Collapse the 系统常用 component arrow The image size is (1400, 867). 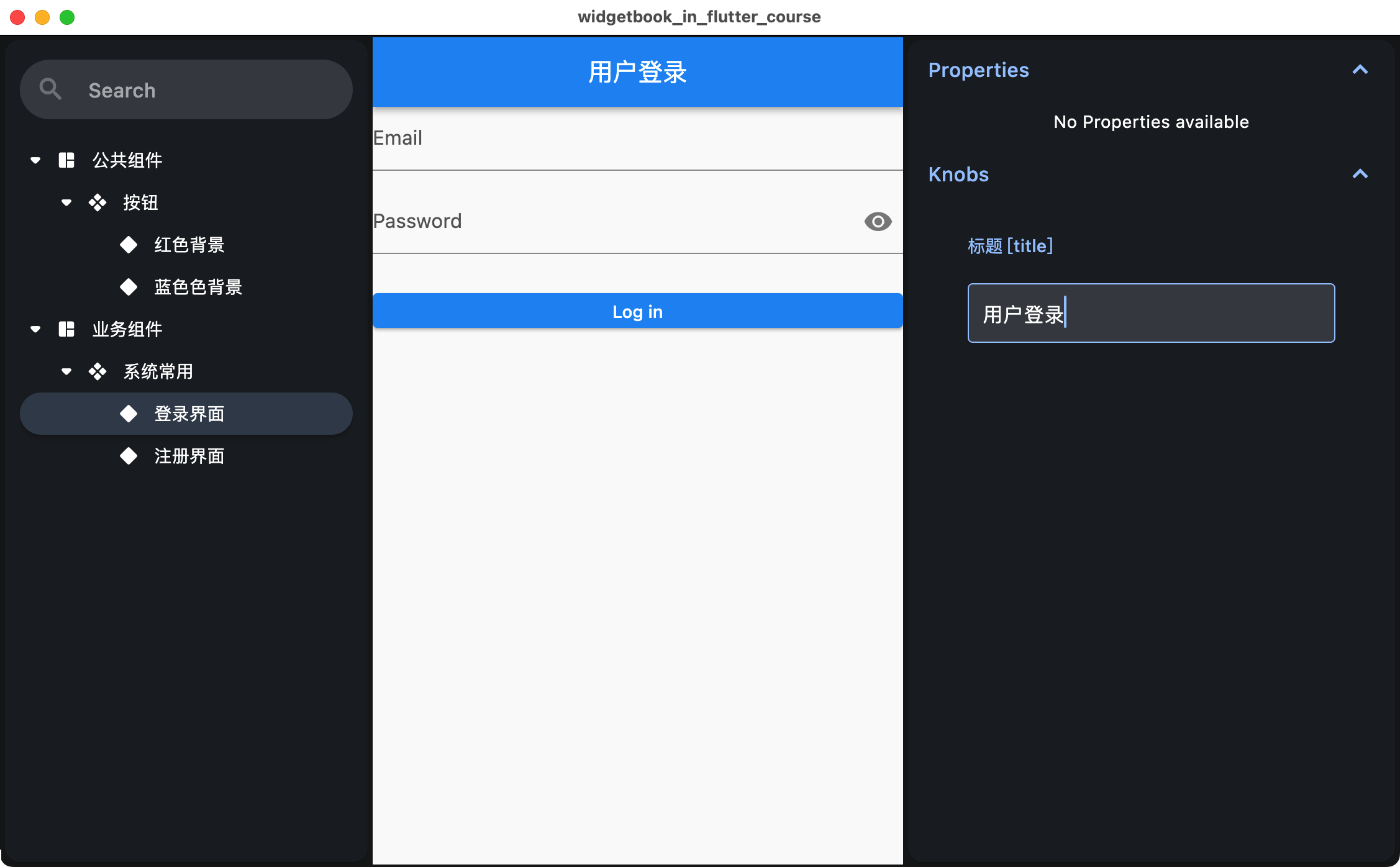[x=66, y=371]
